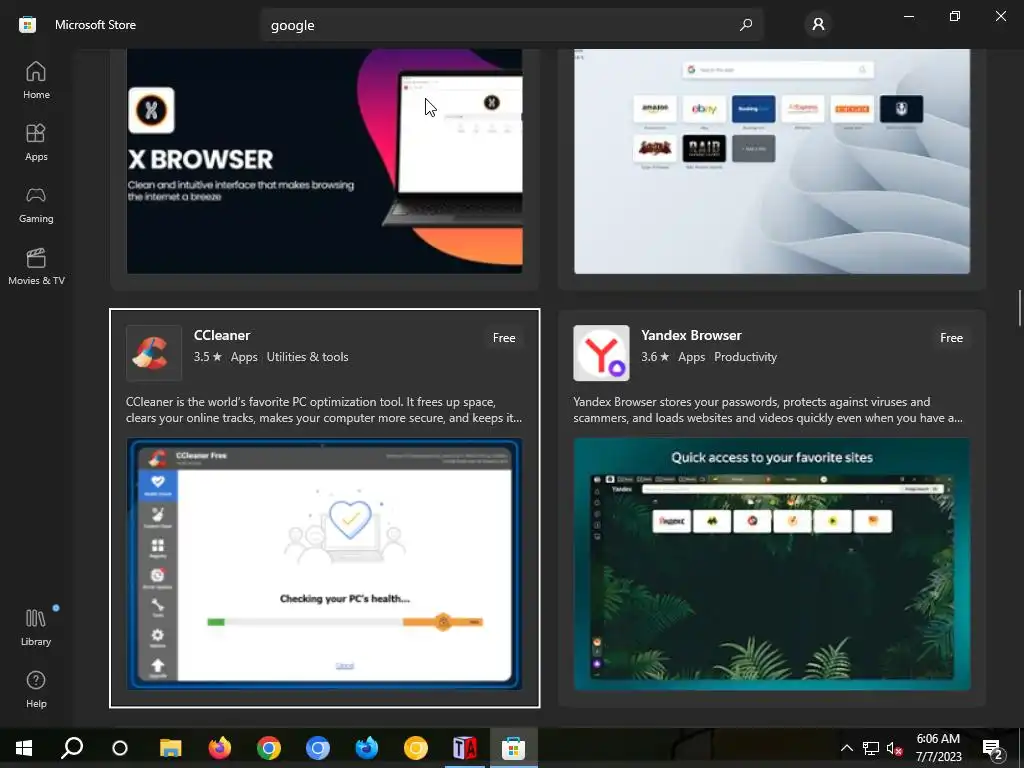Open the TA app from the taskbar
This screenshot has width=1024, height=768.
[x=464, y=748]
